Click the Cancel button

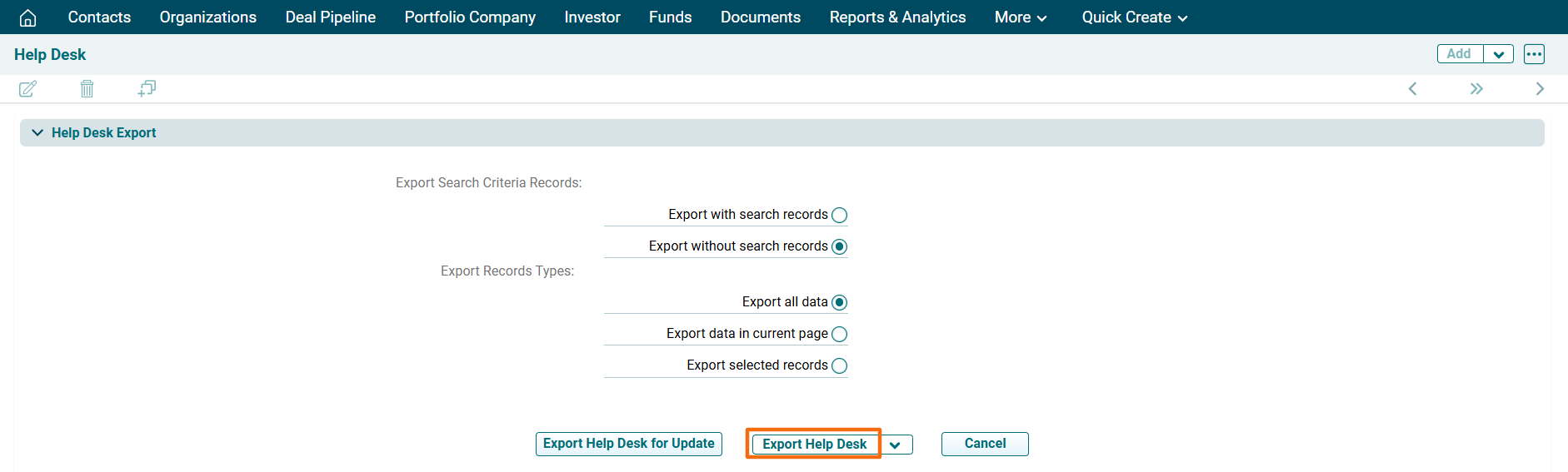[x=984, y=444]
